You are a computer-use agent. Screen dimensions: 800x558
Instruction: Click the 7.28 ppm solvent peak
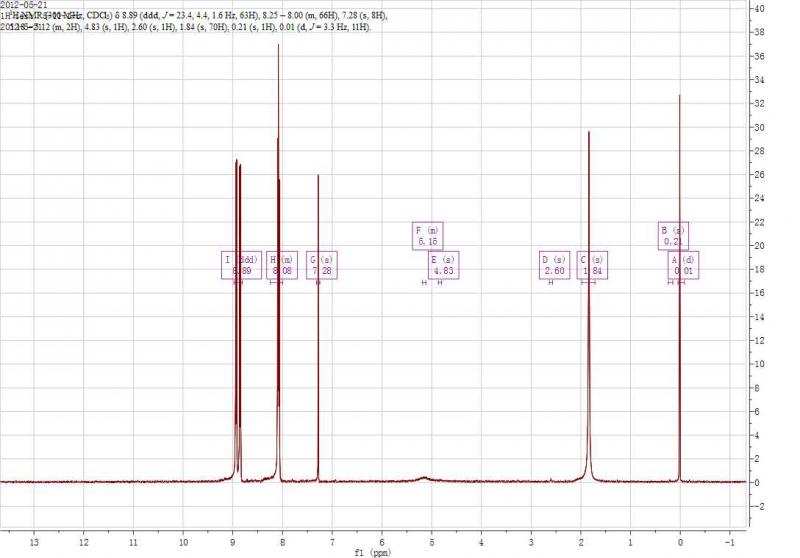(318, 326)
